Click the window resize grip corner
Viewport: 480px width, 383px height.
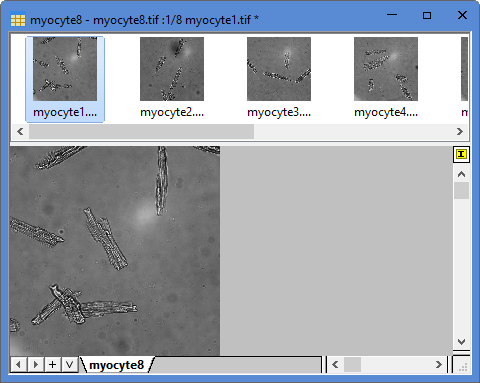pyautogui.click(x=463, y=366)
